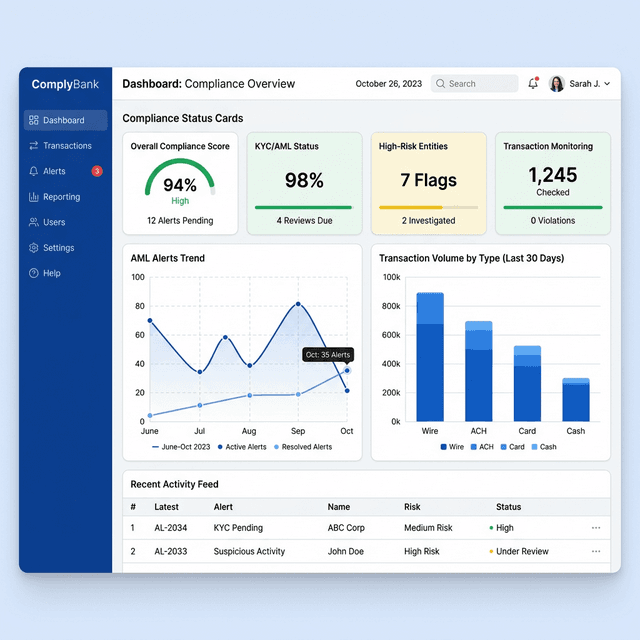Sort by the Name column header

339,507
